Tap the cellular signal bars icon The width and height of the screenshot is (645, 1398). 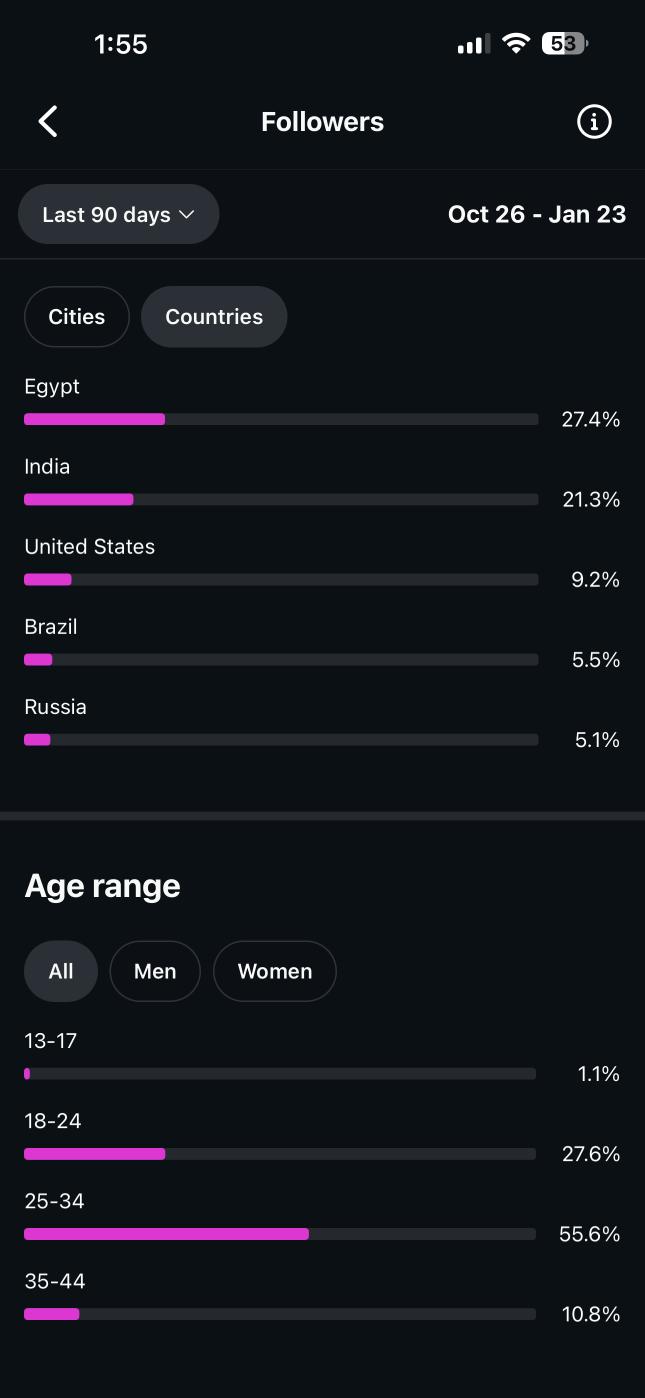click(472, 44)
